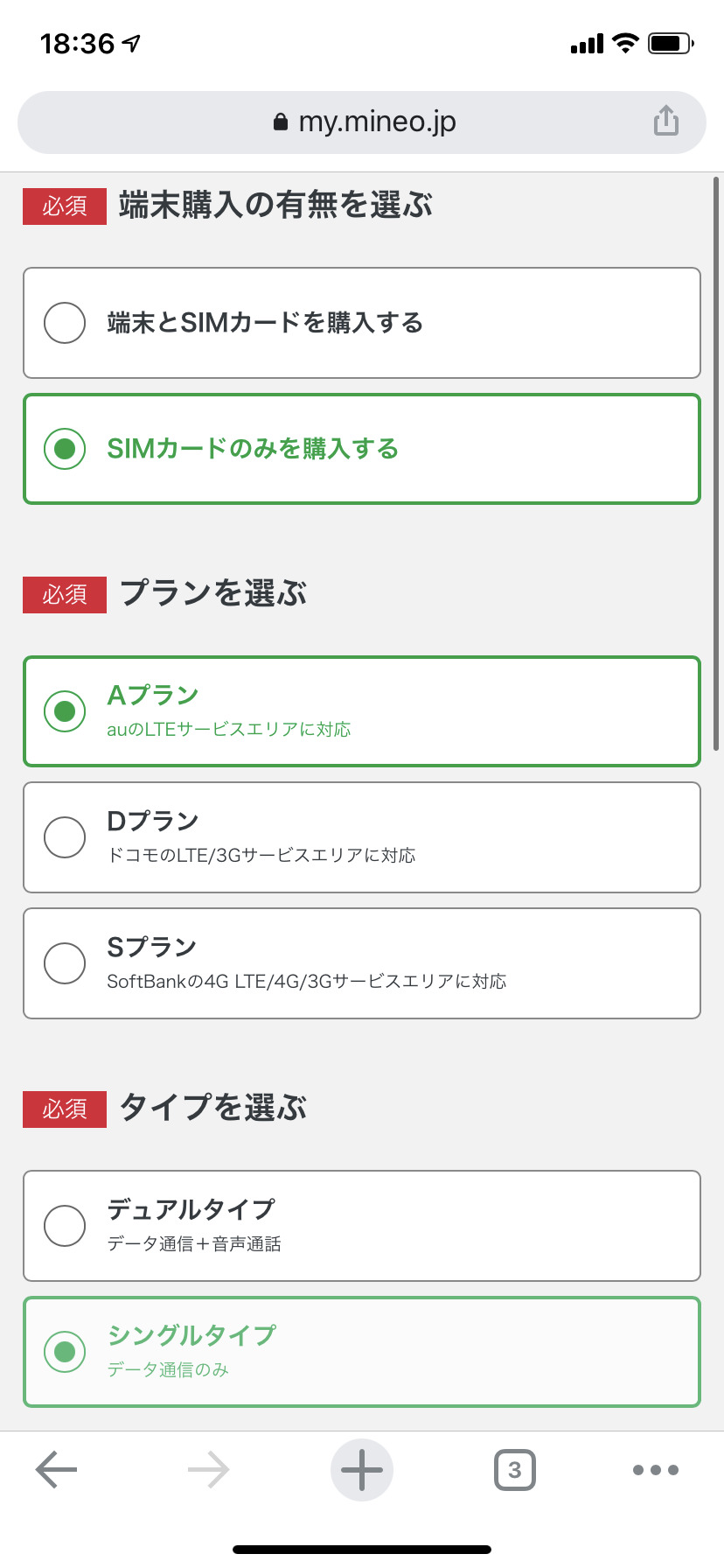Choose the Sプラン SoftBank radio option

point(65,963)
